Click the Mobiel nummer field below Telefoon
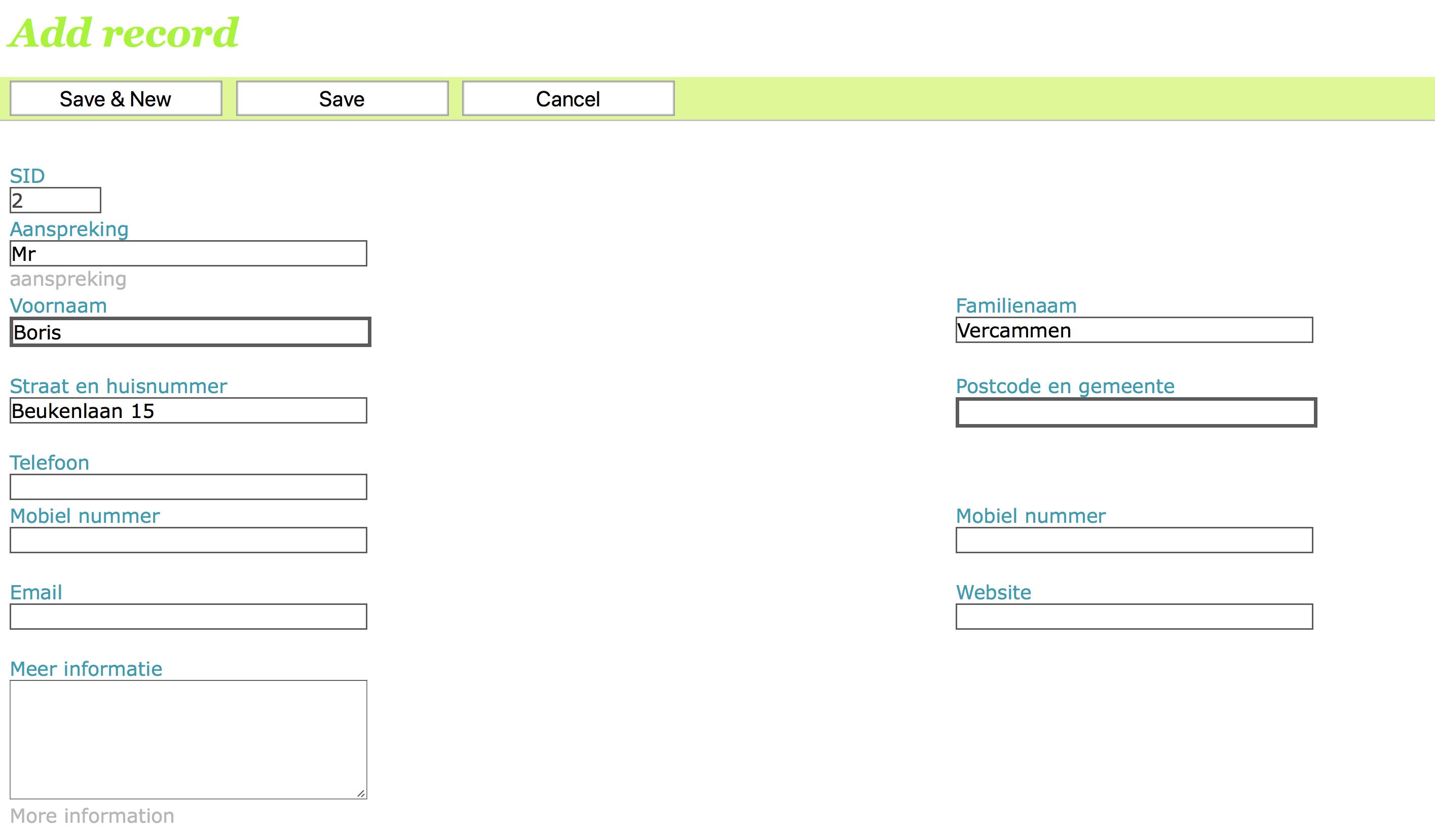 click(x=188, y=540)
